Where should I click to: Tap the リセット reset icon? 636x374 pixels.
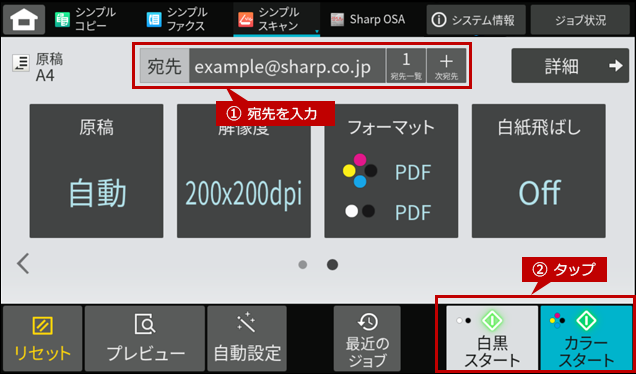click(42, 339)
